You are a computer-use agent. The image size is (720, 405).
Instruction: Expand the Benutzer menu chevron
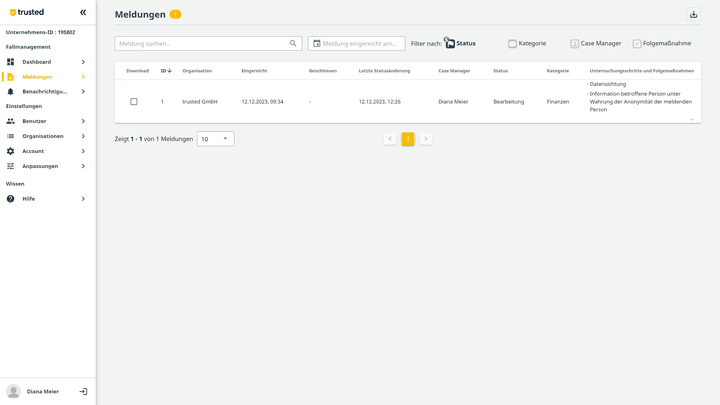pos(83,121)
